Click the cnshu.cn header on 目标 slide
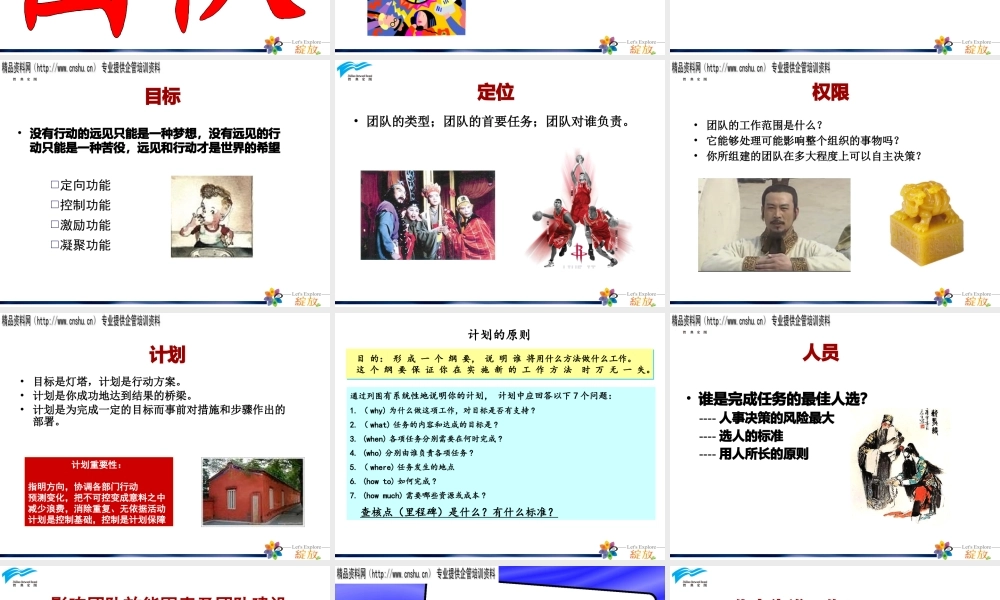The width and height of the screenshot is (1000, 600). tap(80, 68)
